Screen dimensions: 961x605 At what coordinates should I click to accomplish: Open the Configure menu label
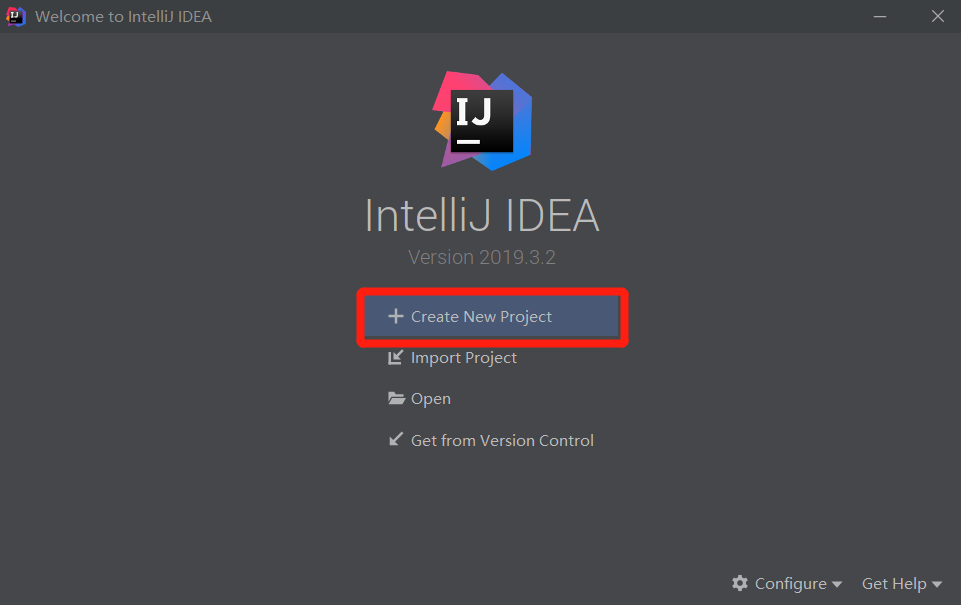pyautogui.click(x=790, y=583)
